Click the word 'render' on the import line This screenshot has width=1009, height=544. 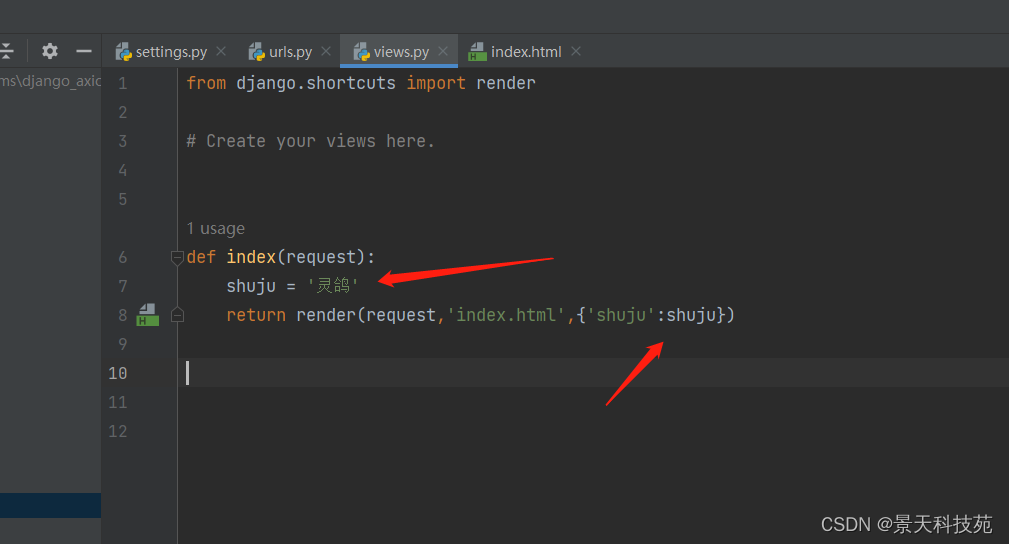pyautogui.click(x=506, y=83)
